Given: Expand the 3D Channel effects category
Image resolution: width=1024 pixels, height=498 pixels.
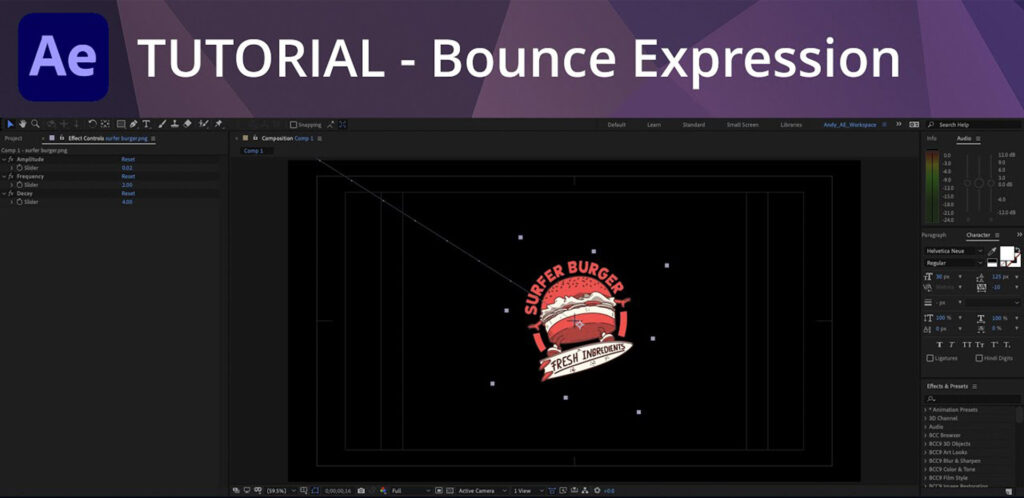Looking at the screenshot, I should 925,418.
